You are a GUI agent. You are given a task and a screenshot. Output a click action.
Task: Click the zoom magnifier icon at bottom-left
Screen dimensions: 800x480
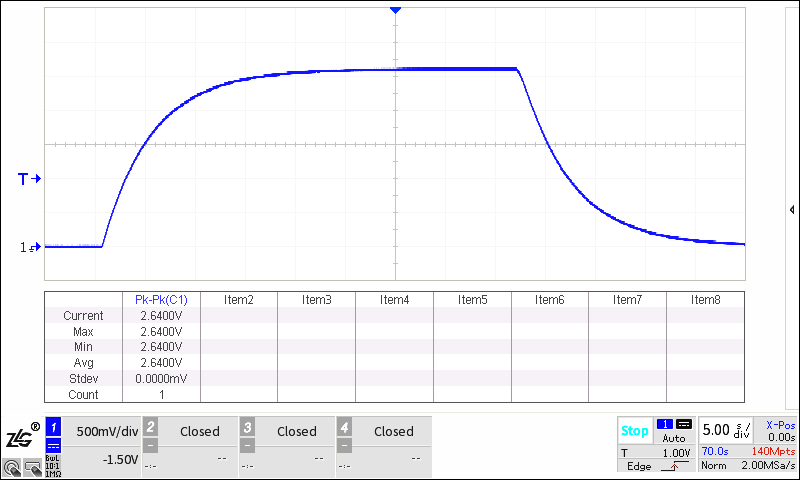coord(12,467)
